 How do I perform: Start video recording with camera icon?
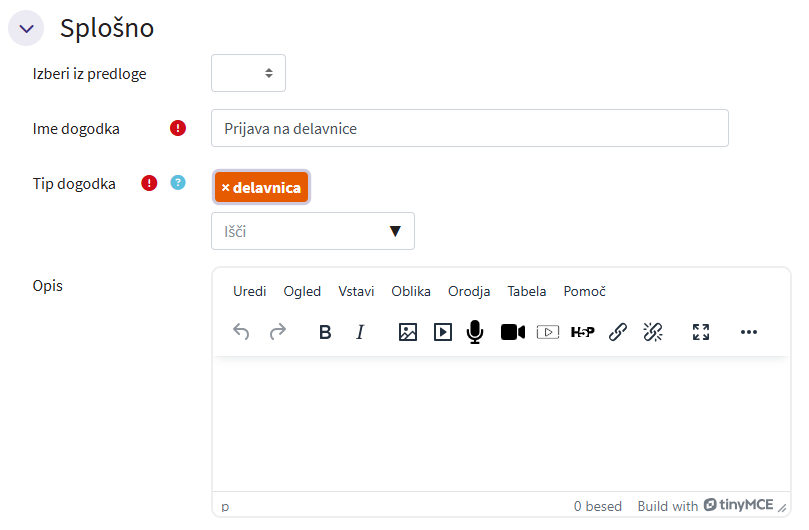tap(513, 332)
